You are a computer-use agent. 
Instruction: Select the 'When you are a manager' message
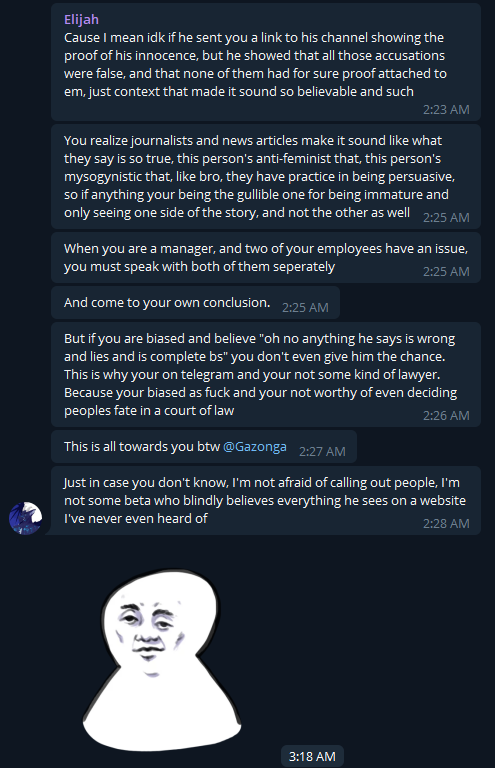266,258
